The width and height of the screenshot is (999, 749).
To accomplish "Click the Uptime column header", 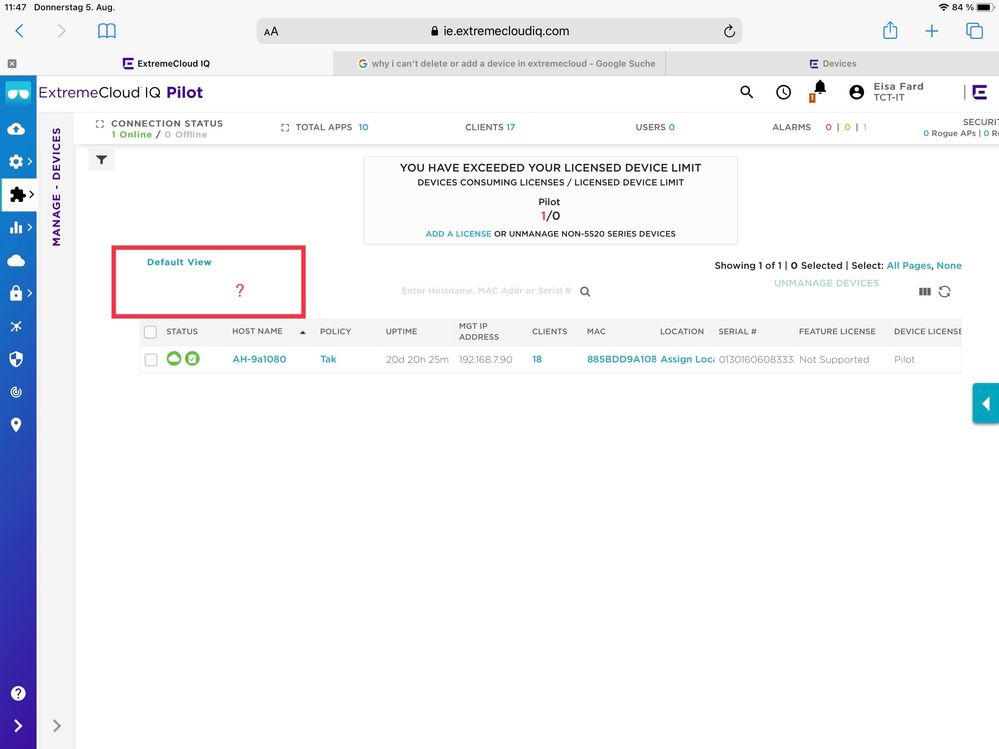I will (x=401, y=332).
